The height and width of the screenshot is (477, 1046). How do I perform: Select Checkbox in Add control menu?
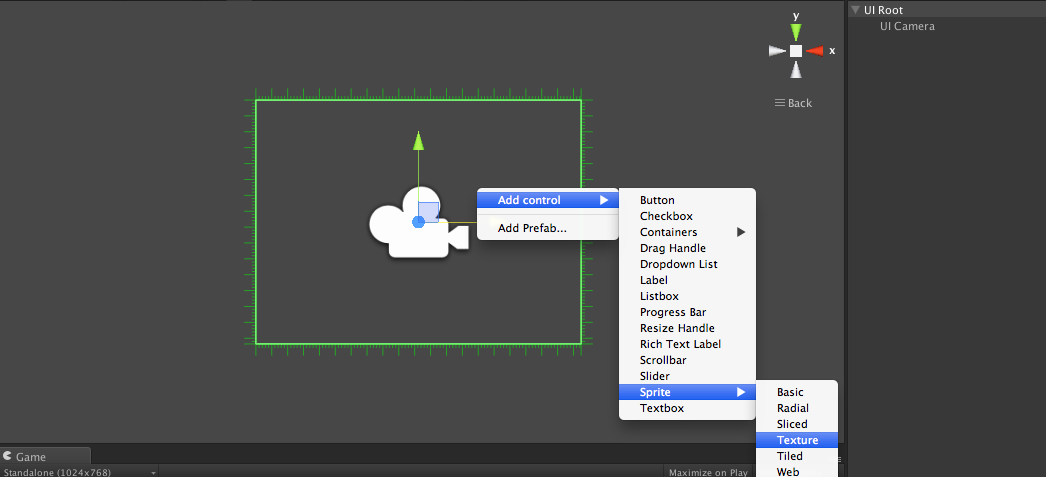click(687, 216)
